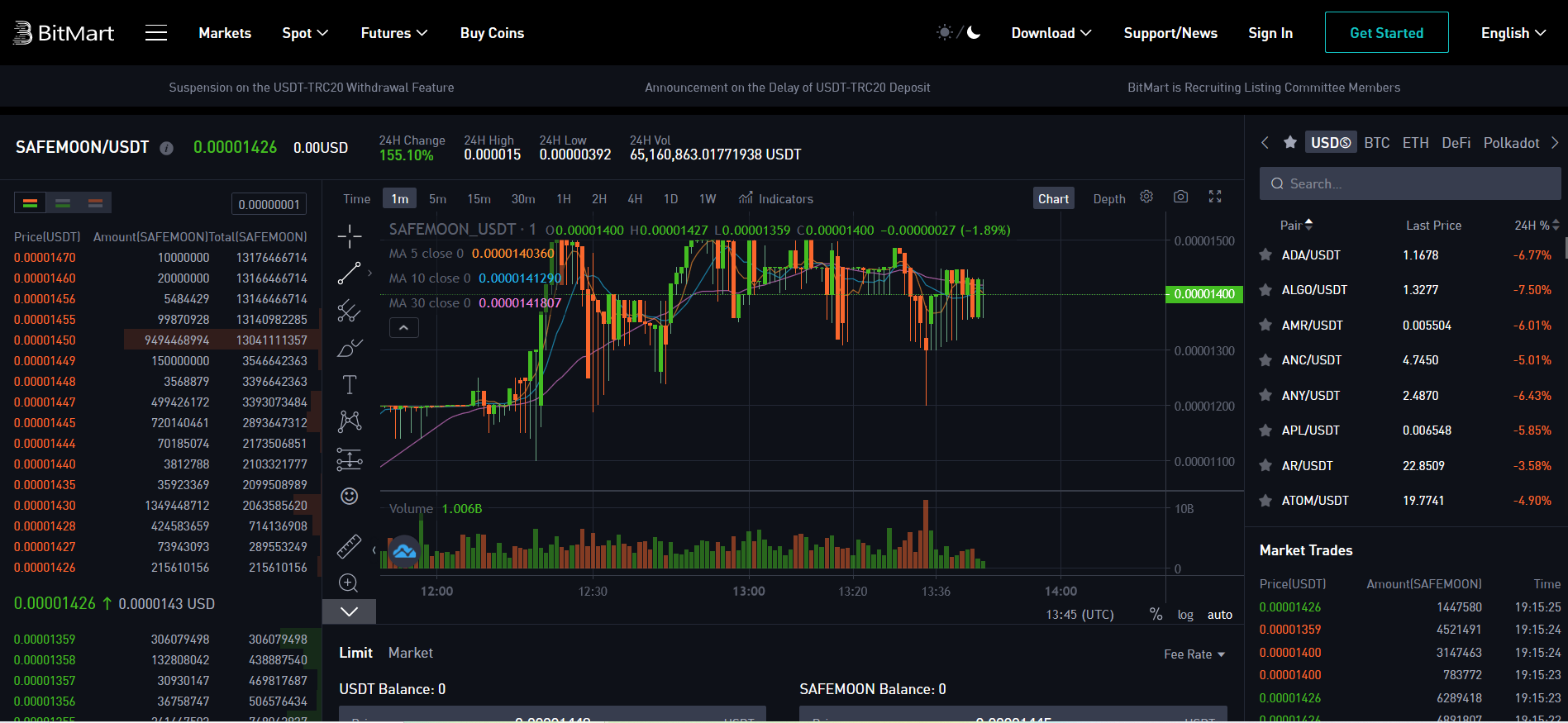Show sell orders only view
Viewport: 1568px width, 723px height.
click(95, 202)
